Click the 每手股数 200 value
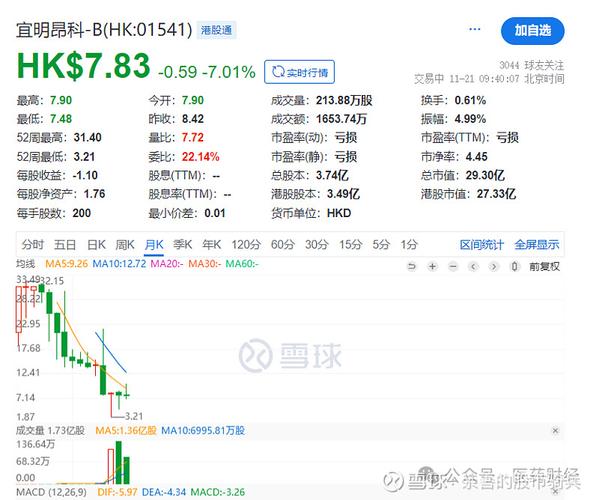Screen dimensions: 599x500 pyautogui.click(x=82, y=213)
